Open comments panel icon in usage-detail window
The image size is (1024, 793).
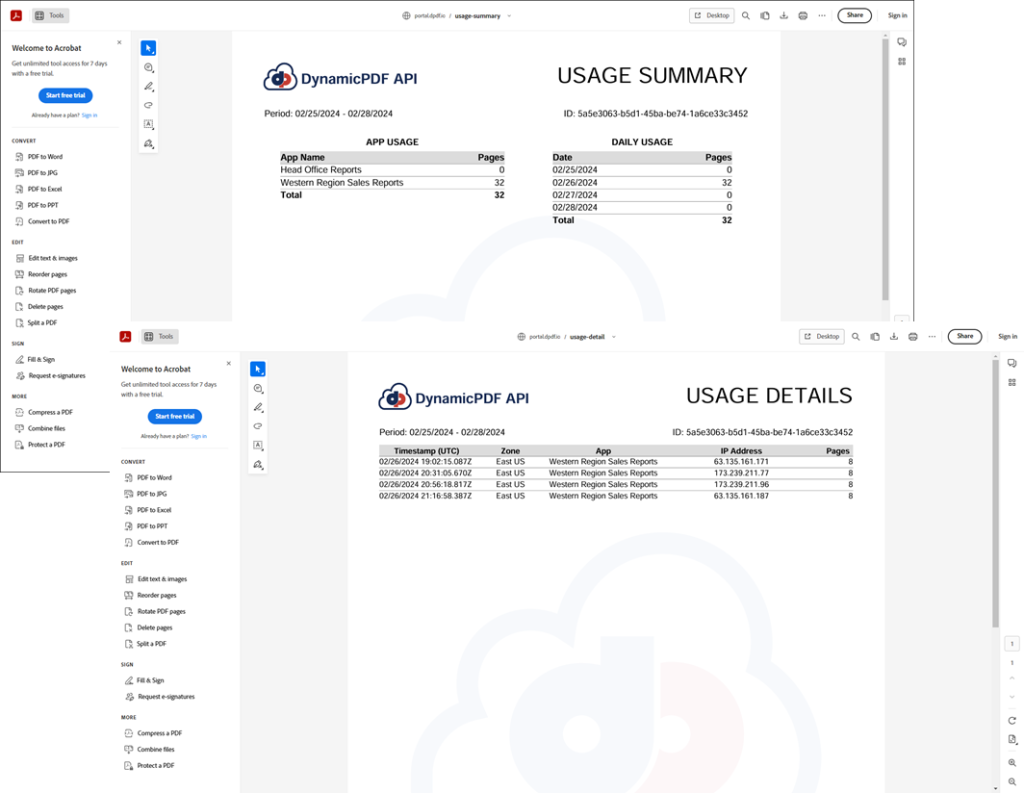1012,363
